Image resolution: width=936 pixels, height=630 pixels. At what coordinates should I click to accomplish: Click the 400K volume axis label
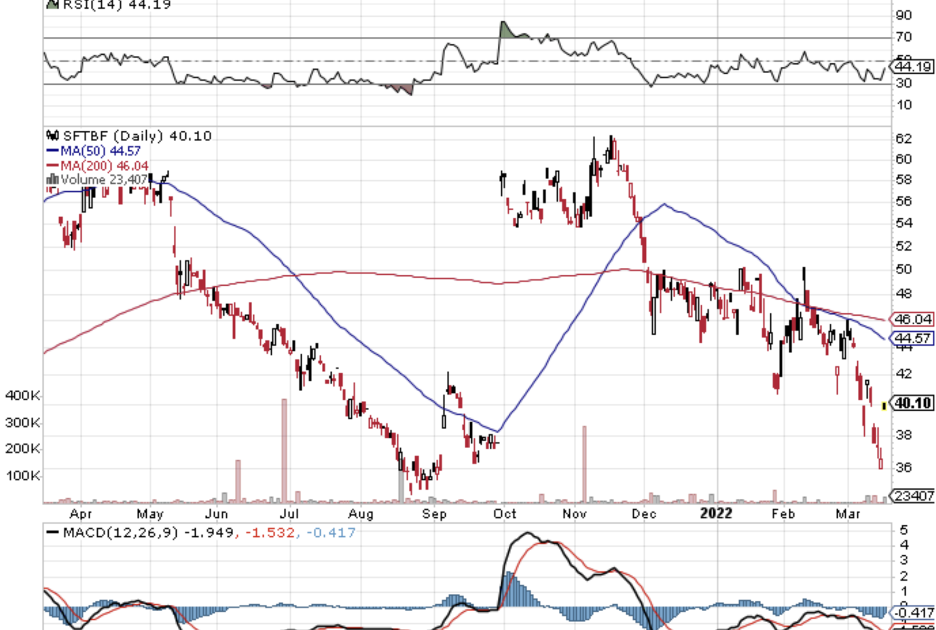(x=23, y=395)
